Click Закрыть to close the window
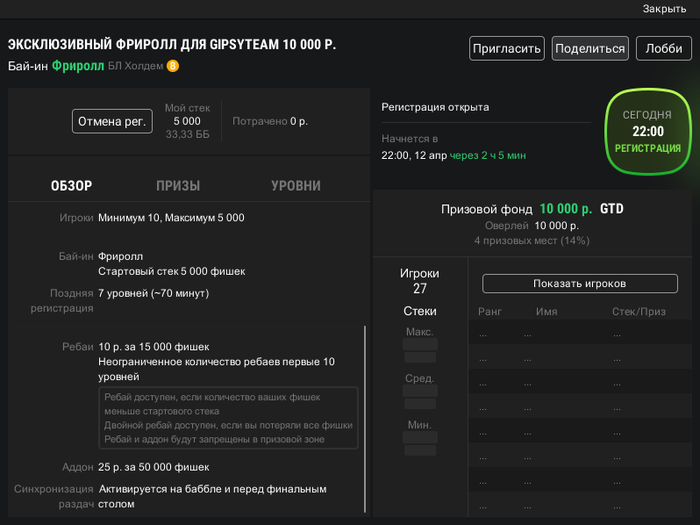Viewport: 700px width, 525px height. (664, 8)
